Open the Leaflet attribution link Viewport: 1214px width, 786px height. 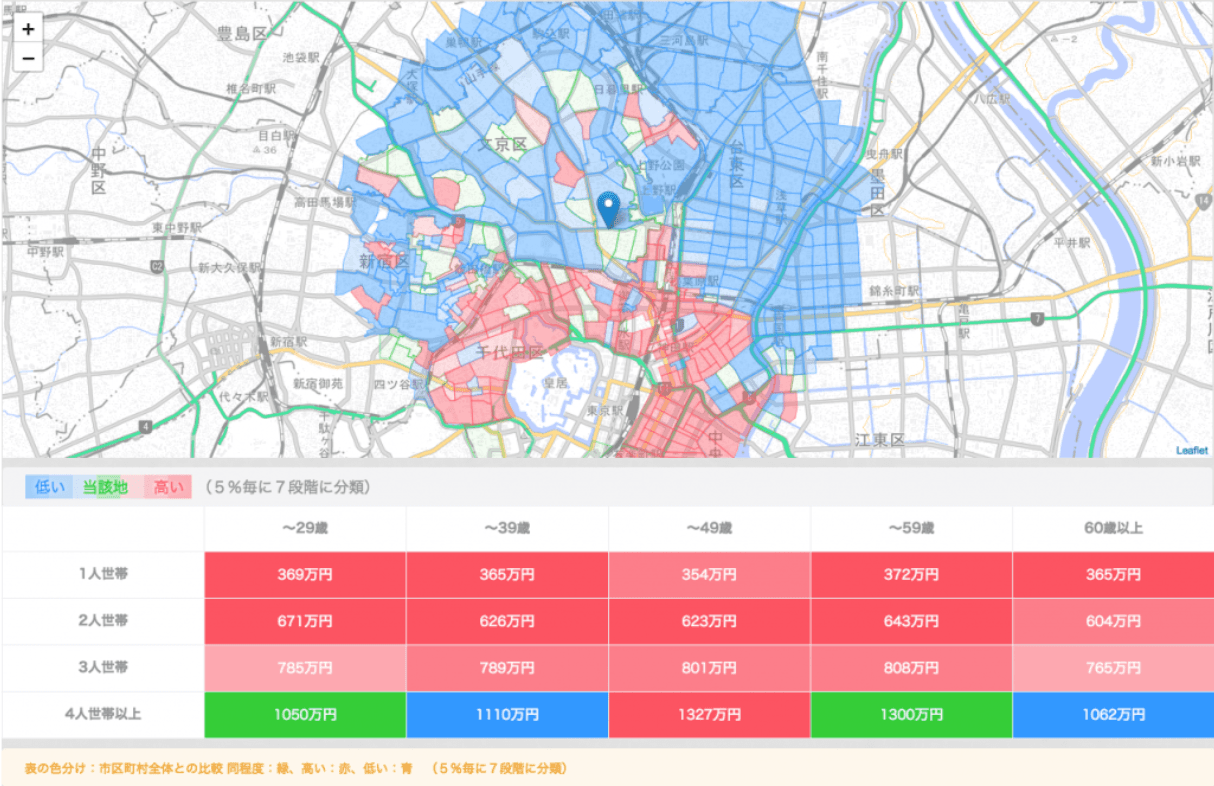[x=1191, y=450]
